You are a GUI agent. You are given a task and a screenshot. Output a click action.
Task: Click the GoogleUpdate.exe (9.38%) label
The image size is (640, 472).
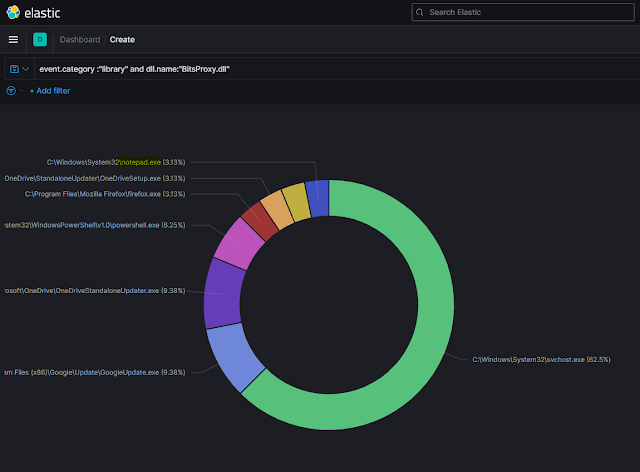(x=93, y=372)
